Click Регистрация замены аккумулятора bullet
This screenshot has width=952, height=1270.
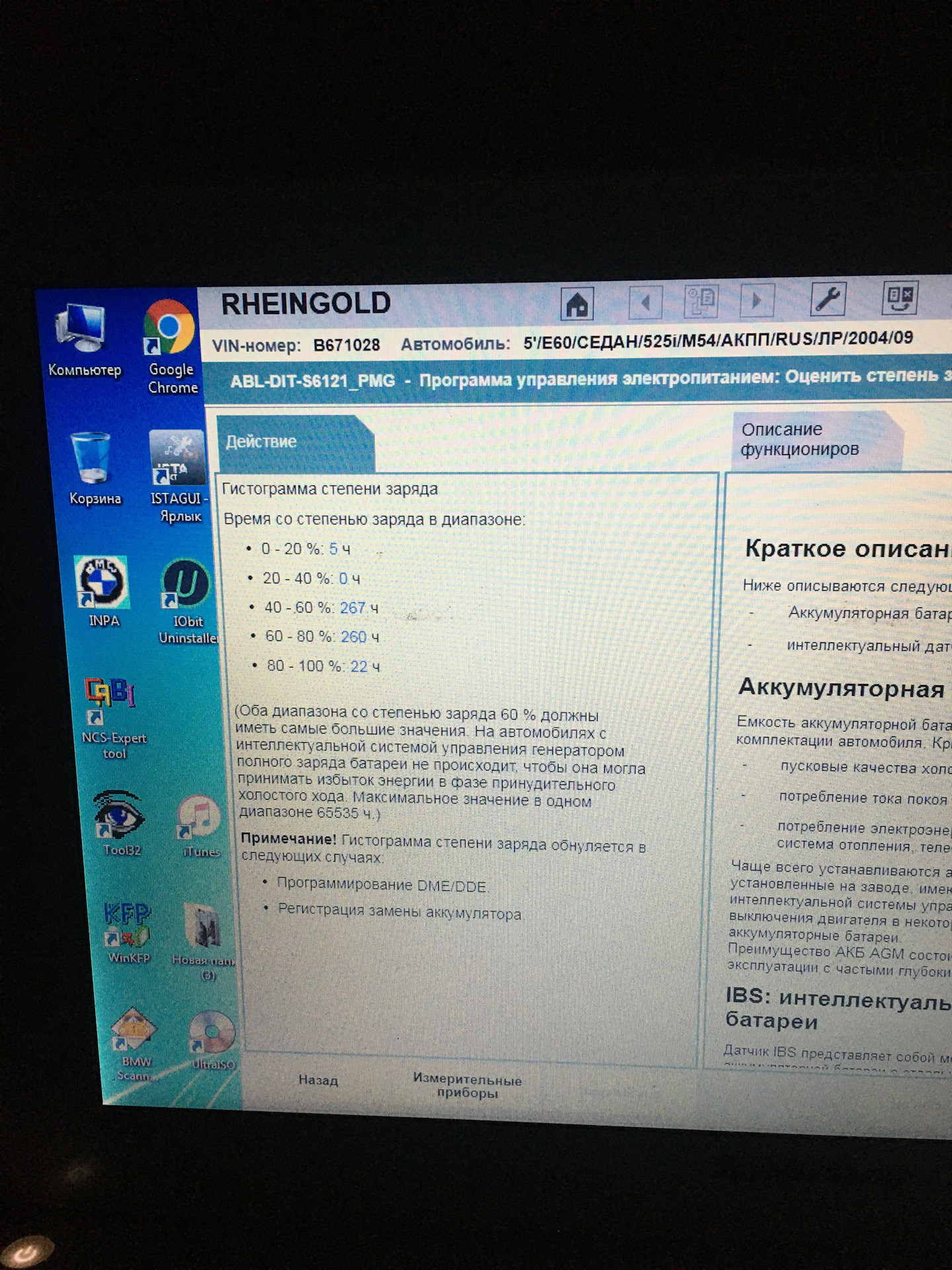[x=399, y=911]
